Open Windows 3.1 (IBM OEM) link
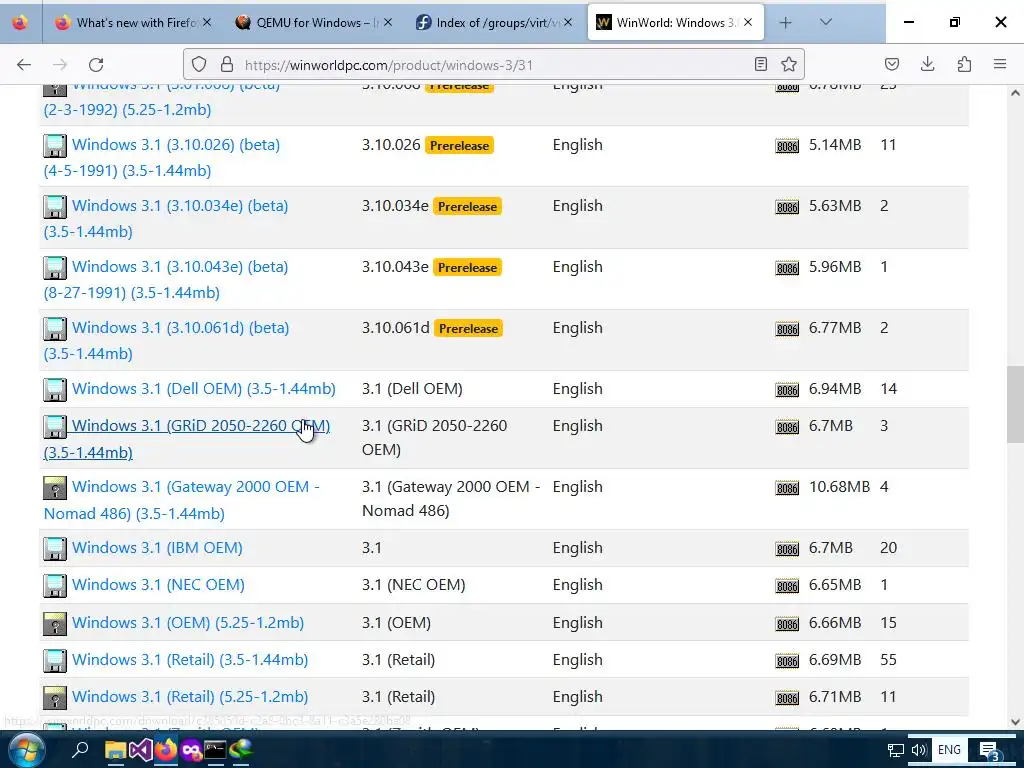This screenshot has height=768, width=1024. tap(157, 547)
